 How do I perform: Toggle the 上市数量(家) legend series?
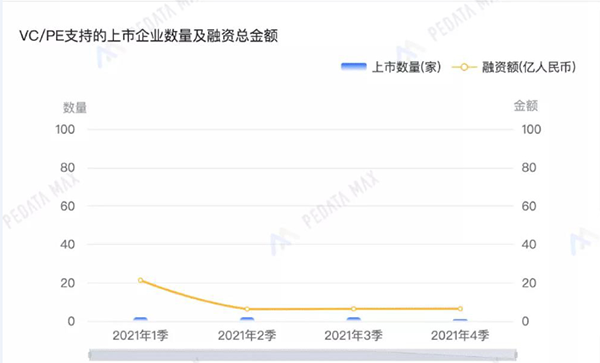click(391, 67)
